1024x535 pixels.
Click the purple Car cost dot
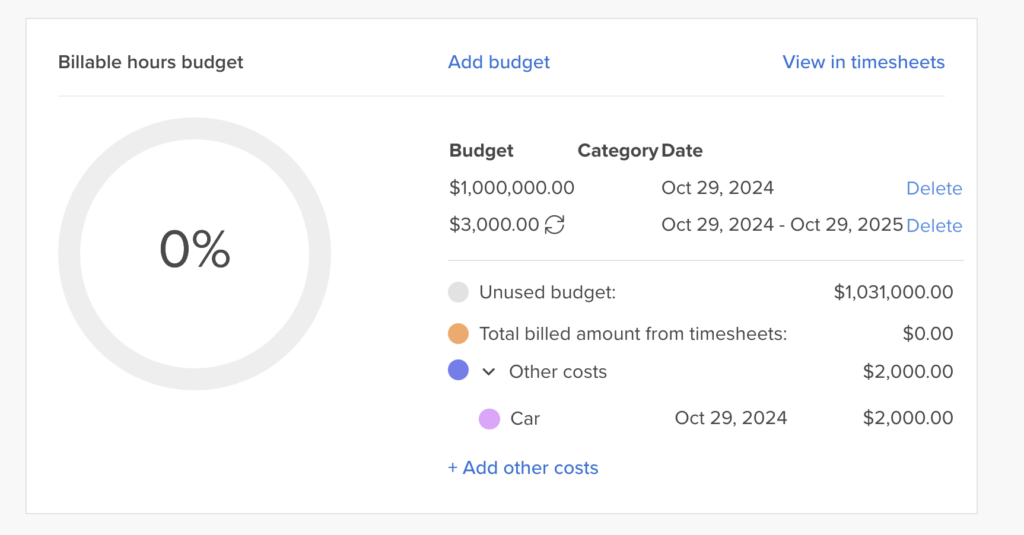490,419
